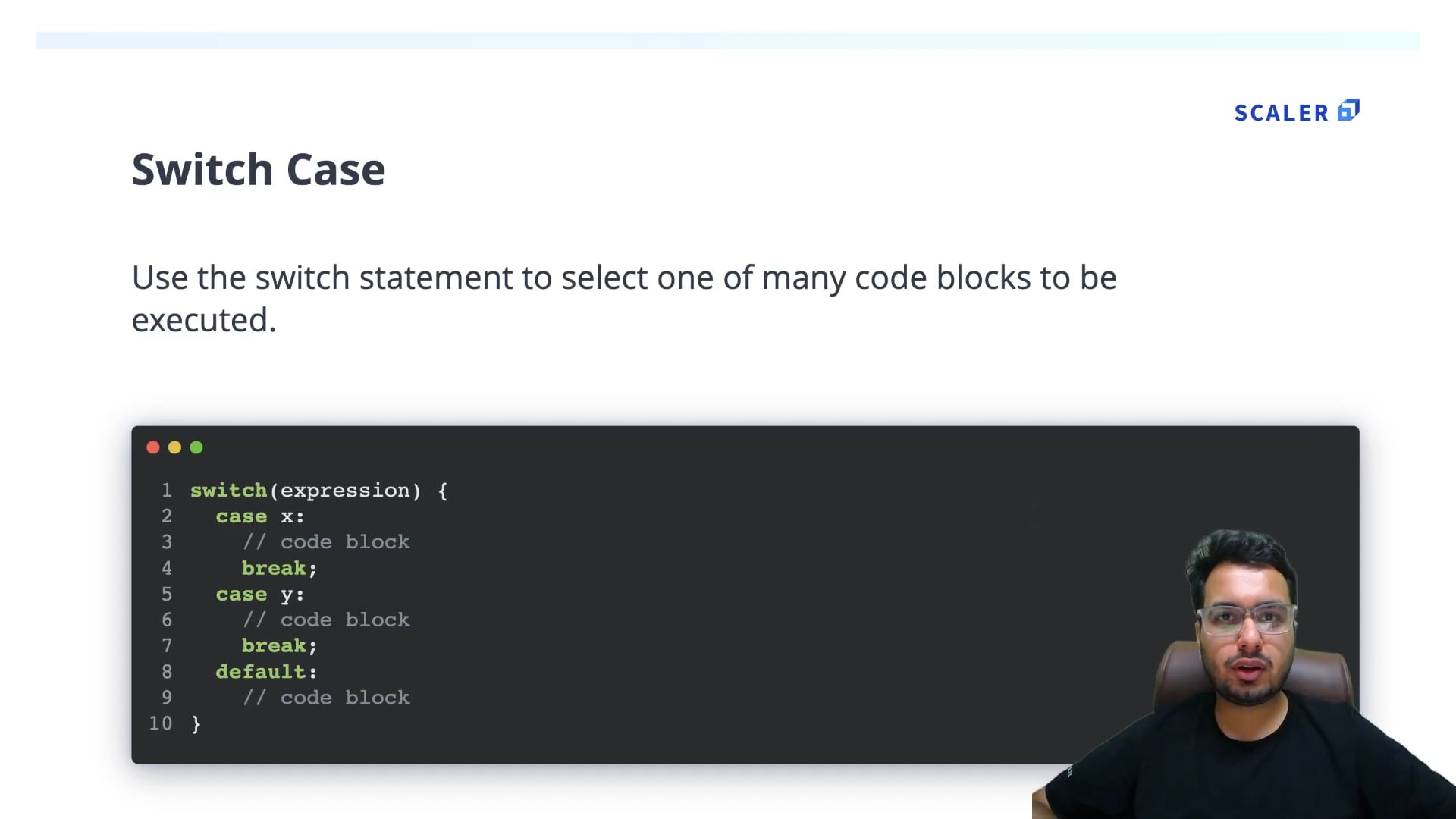
Task: Click the Scaler logo icon
Action: (1348, 111)
